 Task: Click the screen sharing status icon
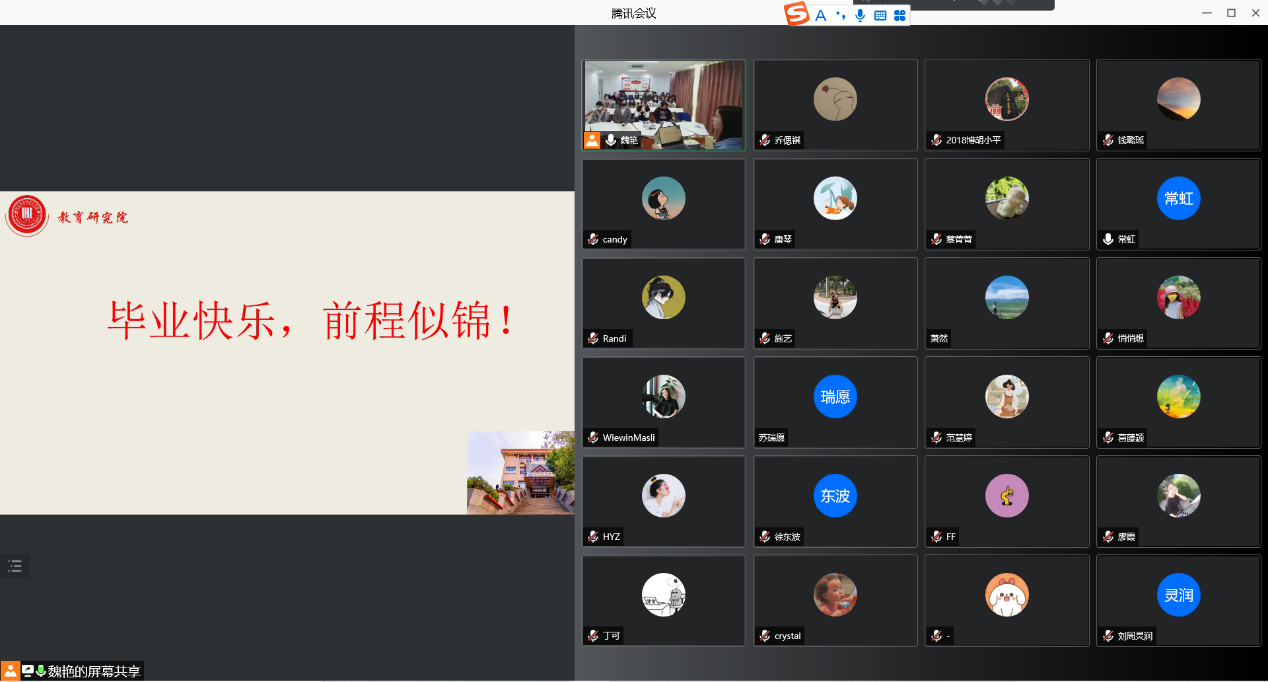tap(28, 671)
